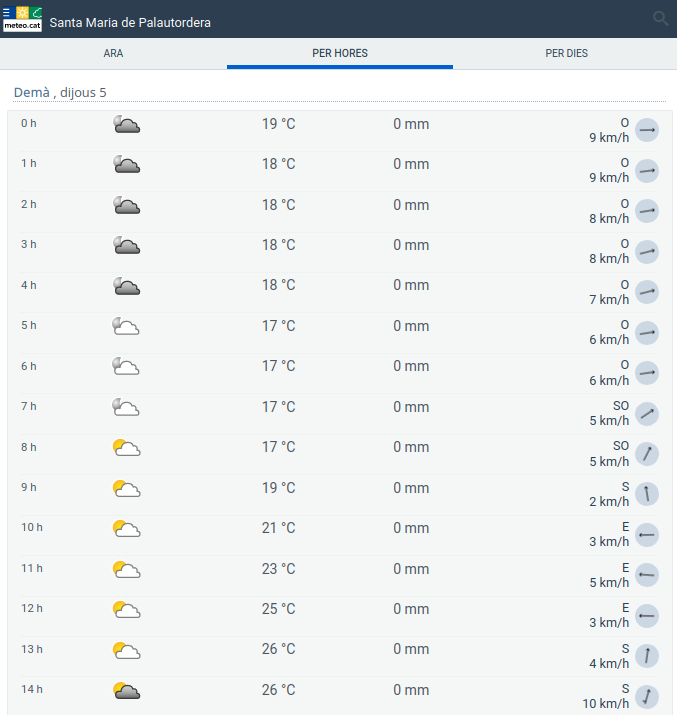Click the partly cloudy night icon at 7 h
677x715 pixels.
pos(126,407)
